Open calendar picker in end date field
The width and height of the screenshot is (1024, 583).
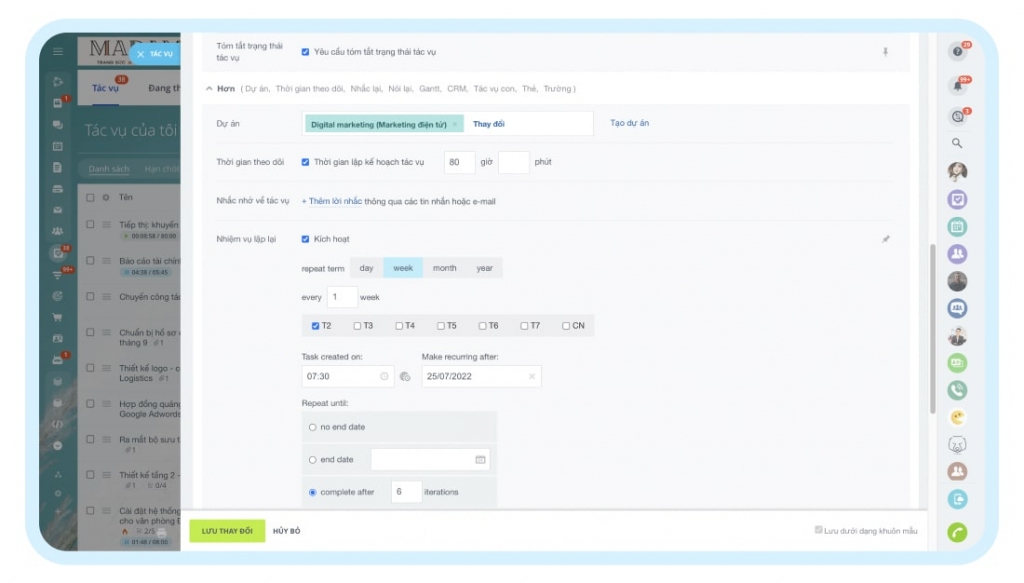480,460
